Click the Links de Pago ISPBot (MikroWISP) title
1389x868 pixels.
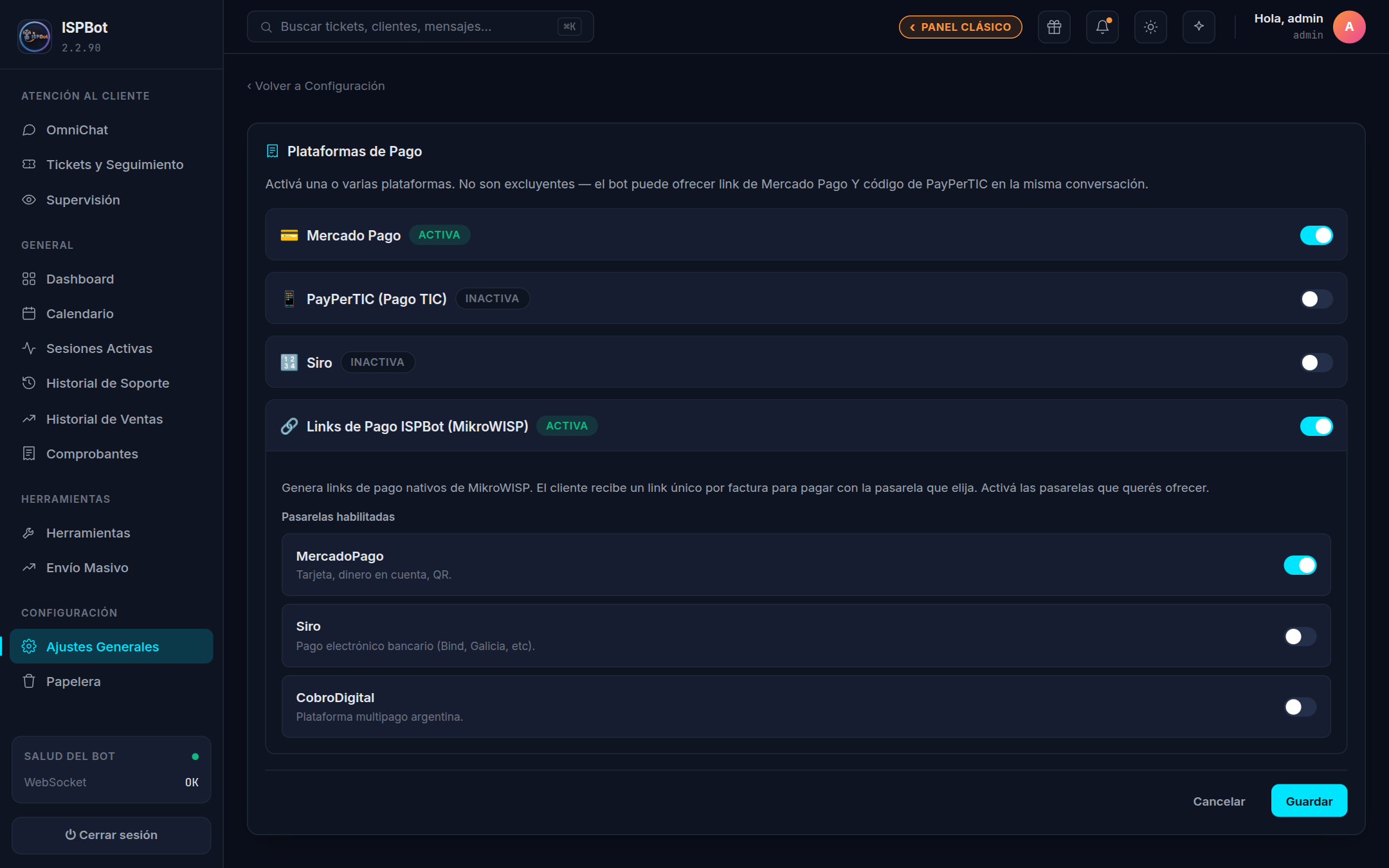(x=417, y=427)
